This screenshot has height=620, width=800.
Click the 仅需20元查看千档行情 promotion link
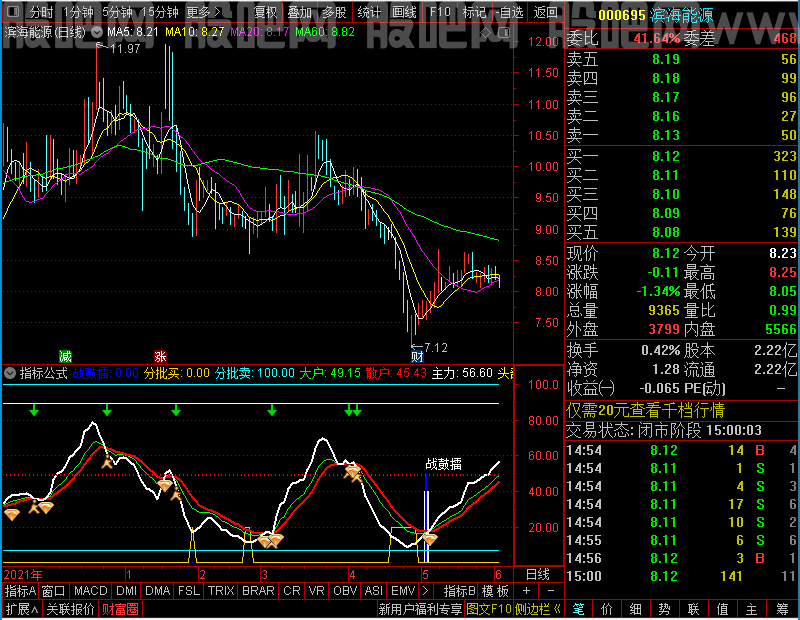(645, 410)
